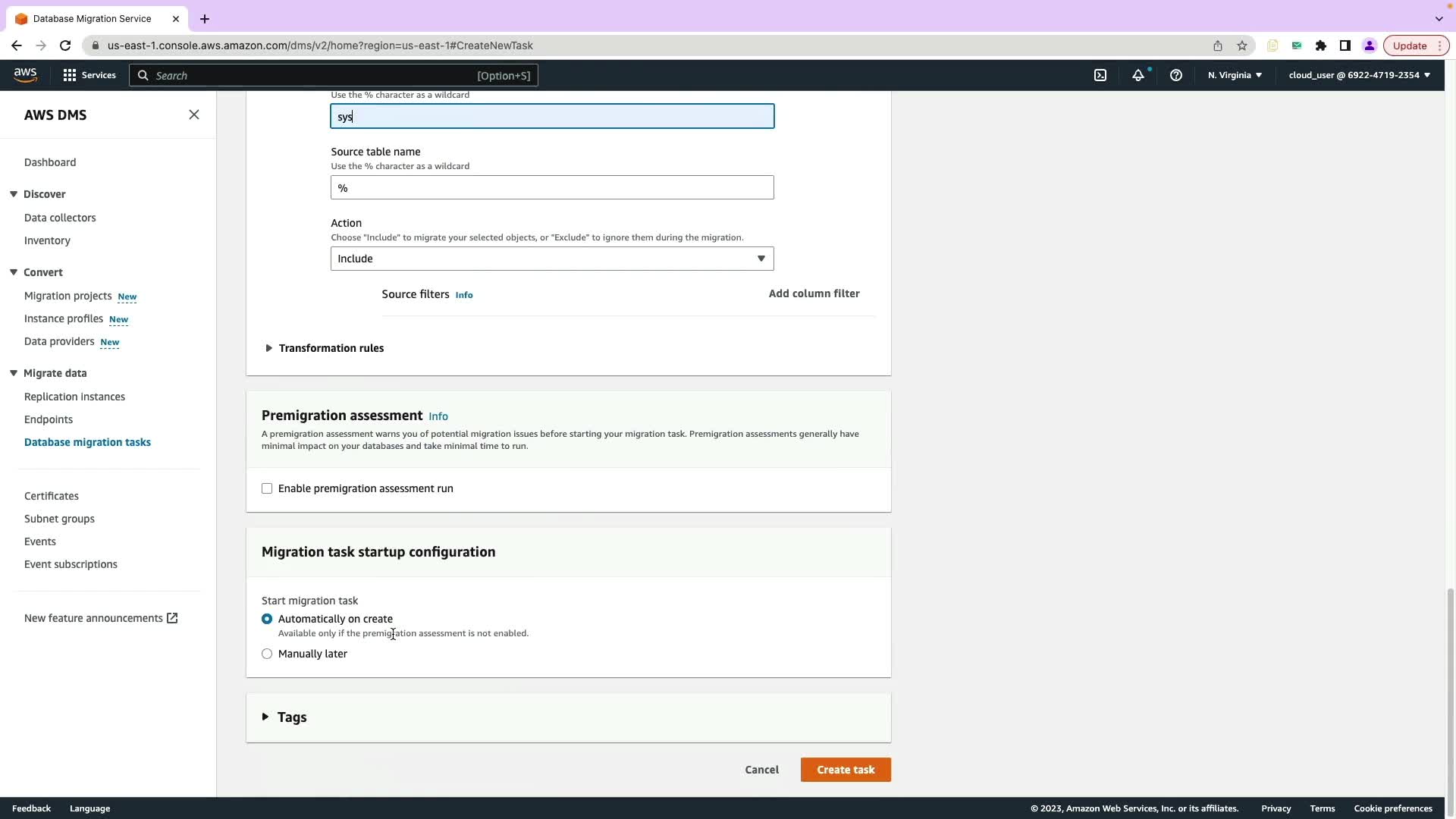Click the Source table name field
Viewport: 1456px width, 819px height.
coord(552,187)
